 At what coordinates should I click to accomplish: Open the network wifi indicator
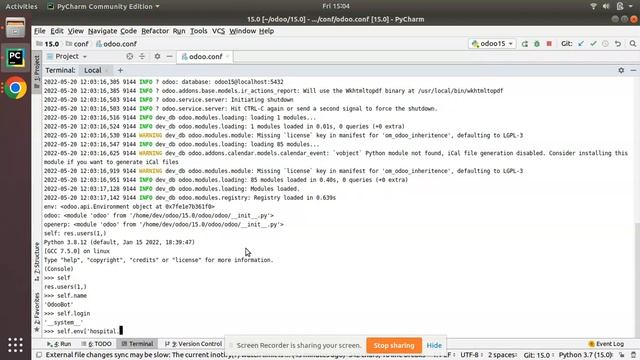[593, 6]
